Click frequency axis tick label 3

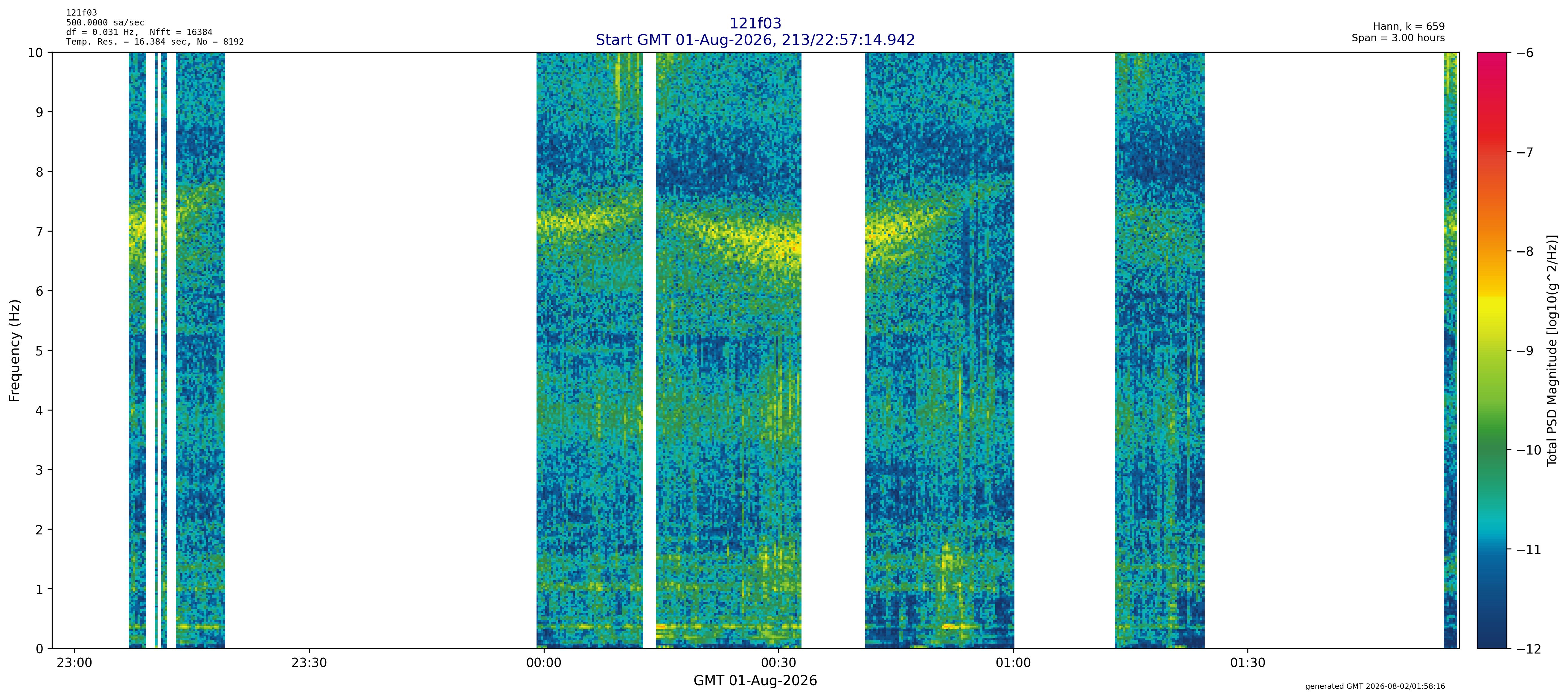(x=39, y=471)
